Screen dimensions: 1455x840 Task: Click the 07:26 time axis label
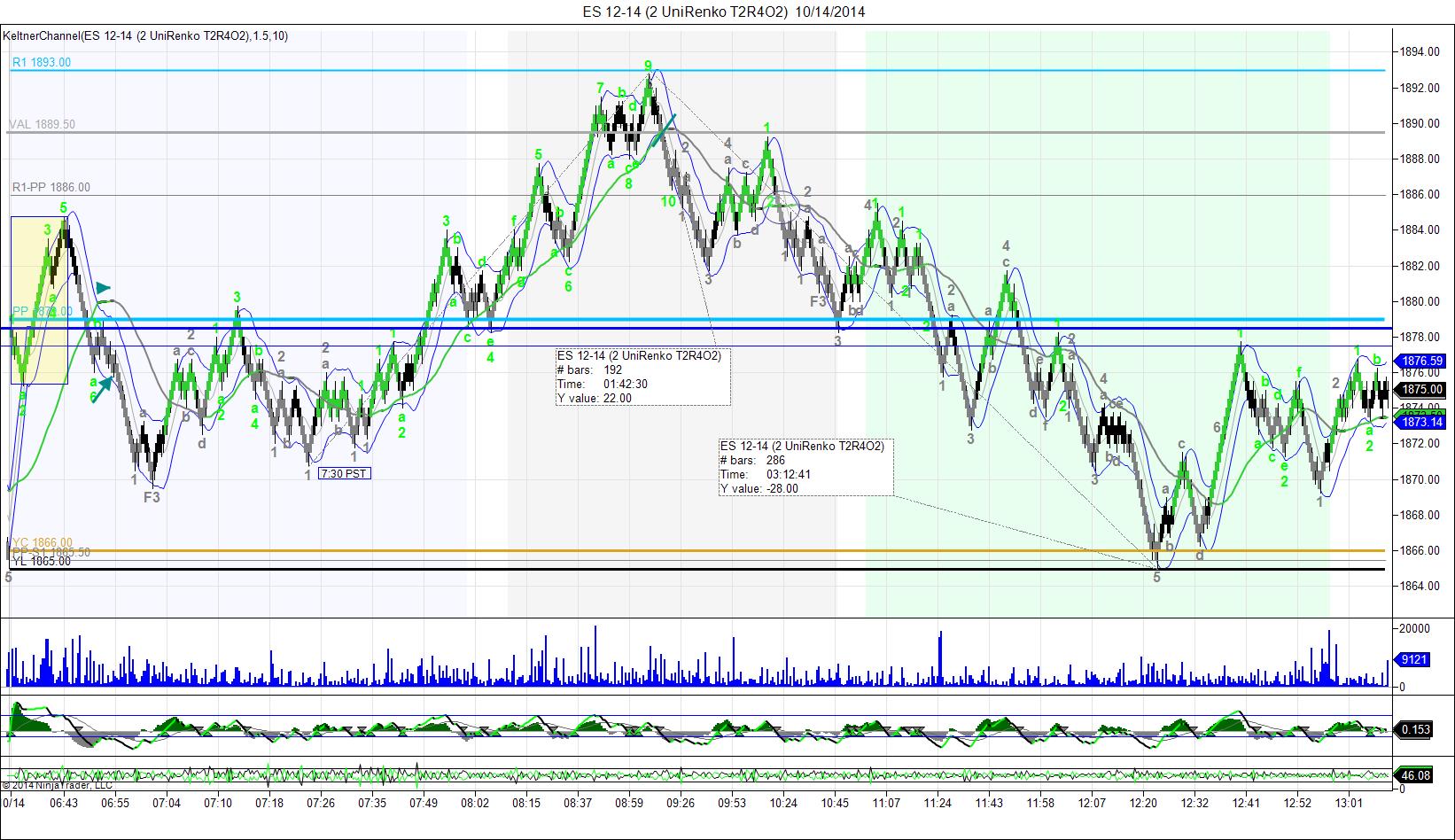tap(320, 804)
